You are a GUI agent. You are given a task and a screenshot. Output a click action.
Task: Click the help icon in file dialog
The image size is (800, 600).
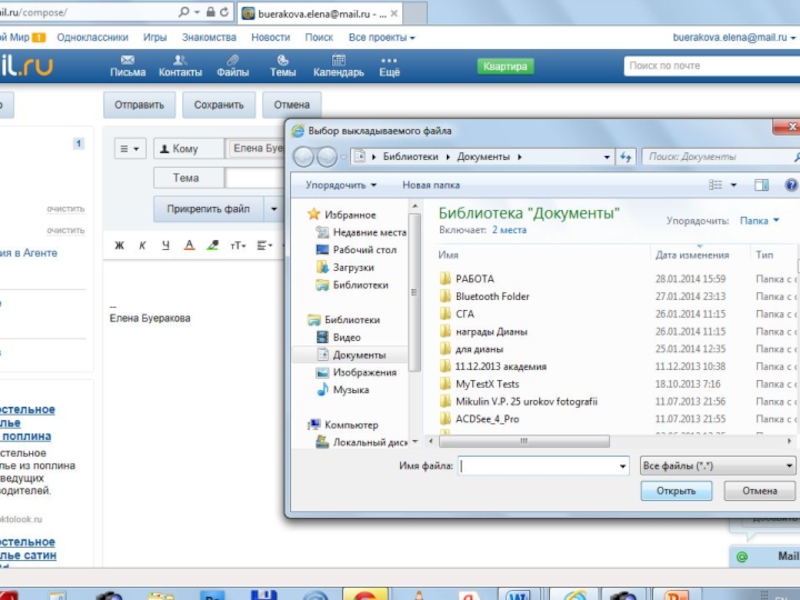pyautogui.click(x=791, y=185)
